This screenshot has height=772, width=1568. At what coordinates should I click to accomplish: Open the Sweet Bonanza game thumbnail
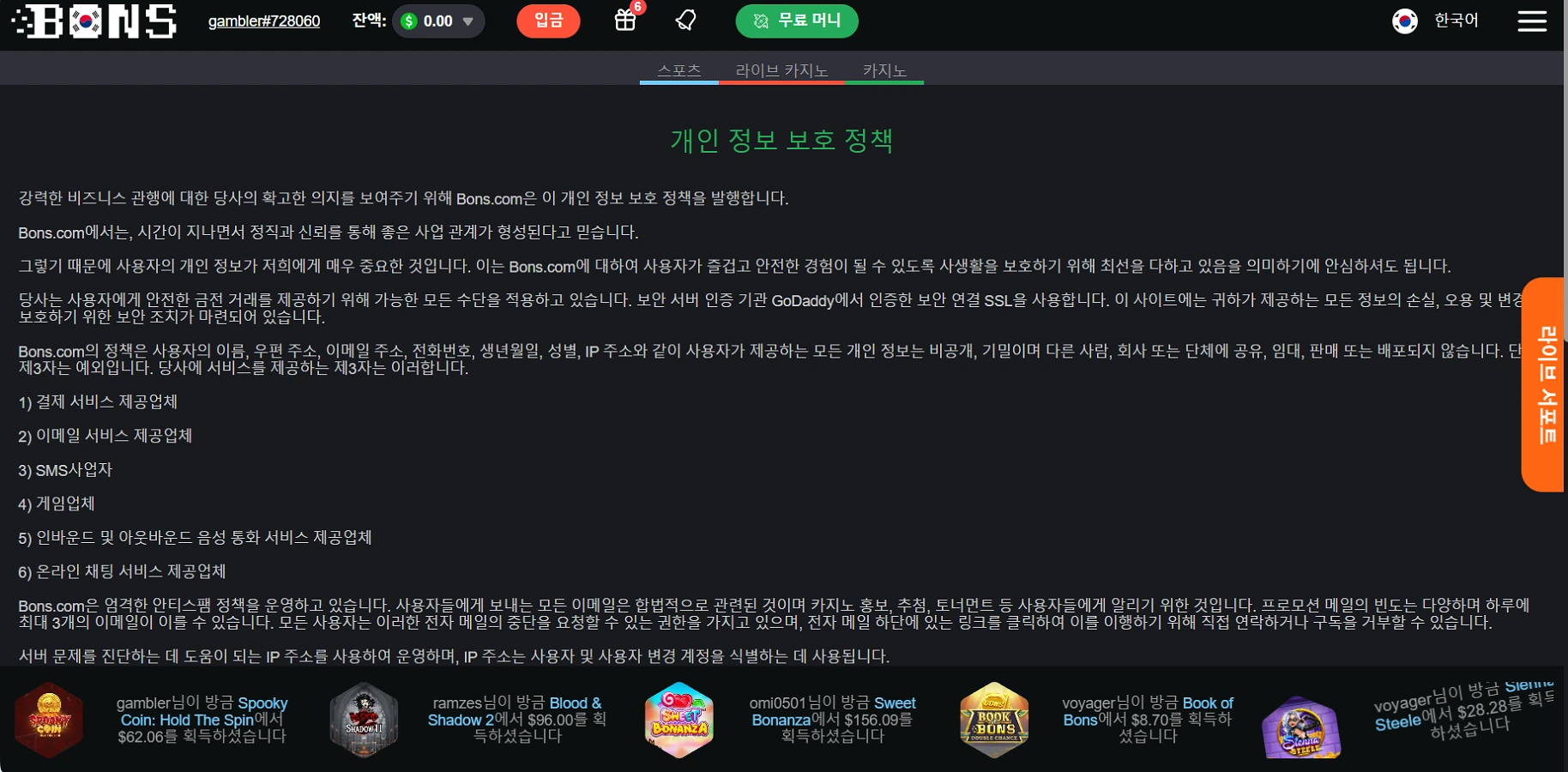[679, 720]
